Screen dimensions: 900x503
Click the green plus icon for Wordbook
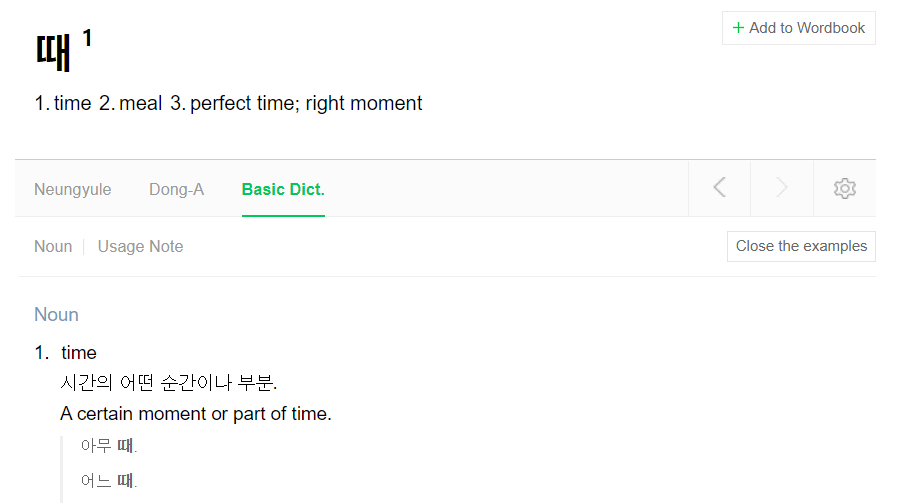tap(738, 28)
